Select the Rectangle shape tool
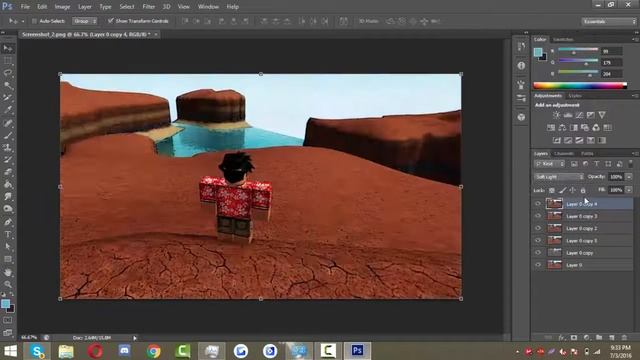Viewport: 640px width, 360px height. (8, 259)
